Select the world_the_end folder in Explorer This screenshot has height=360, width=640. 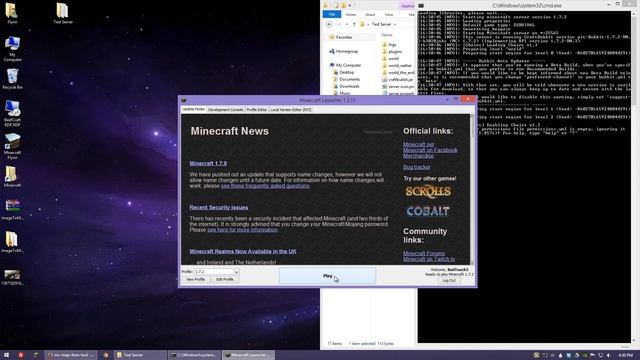[x=398, y=73]
